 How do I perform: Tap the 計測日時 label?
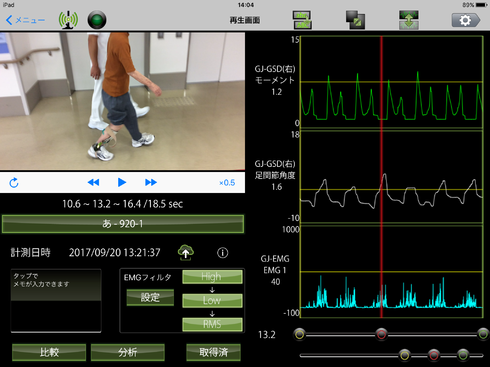pos(30,253)
